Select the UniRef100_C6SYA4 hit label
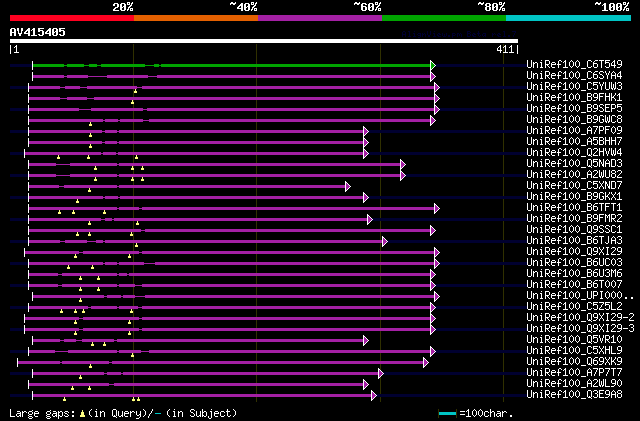 [x=574, y=76]
